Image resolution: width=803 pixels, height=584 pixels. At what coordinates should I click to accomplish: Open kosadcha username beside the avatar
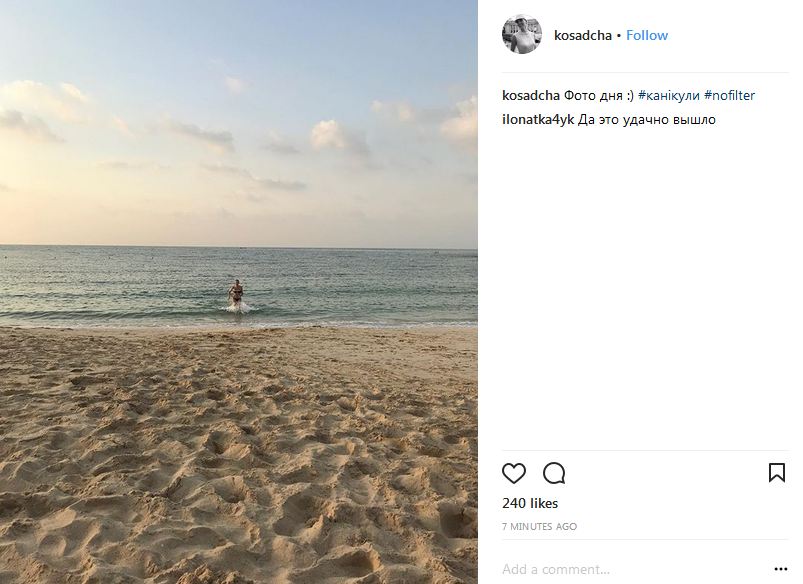tap(582, 35)
